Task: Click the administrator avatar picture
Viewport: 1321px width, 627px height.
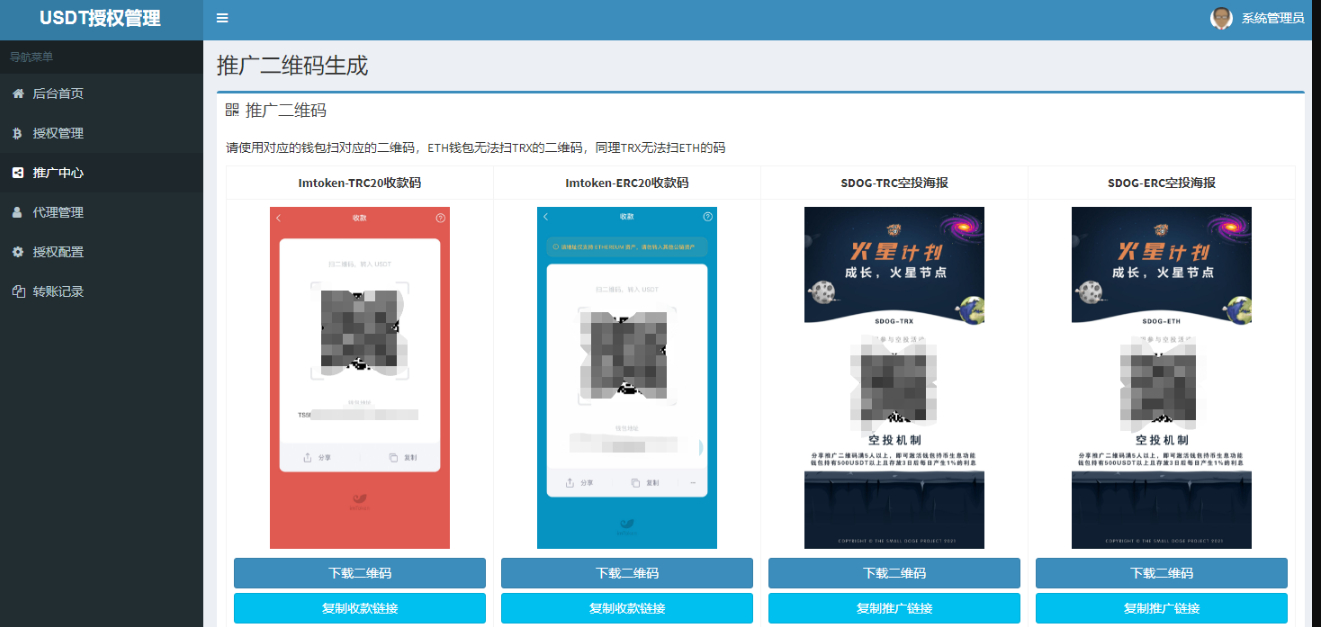Action: (1221, 18)
